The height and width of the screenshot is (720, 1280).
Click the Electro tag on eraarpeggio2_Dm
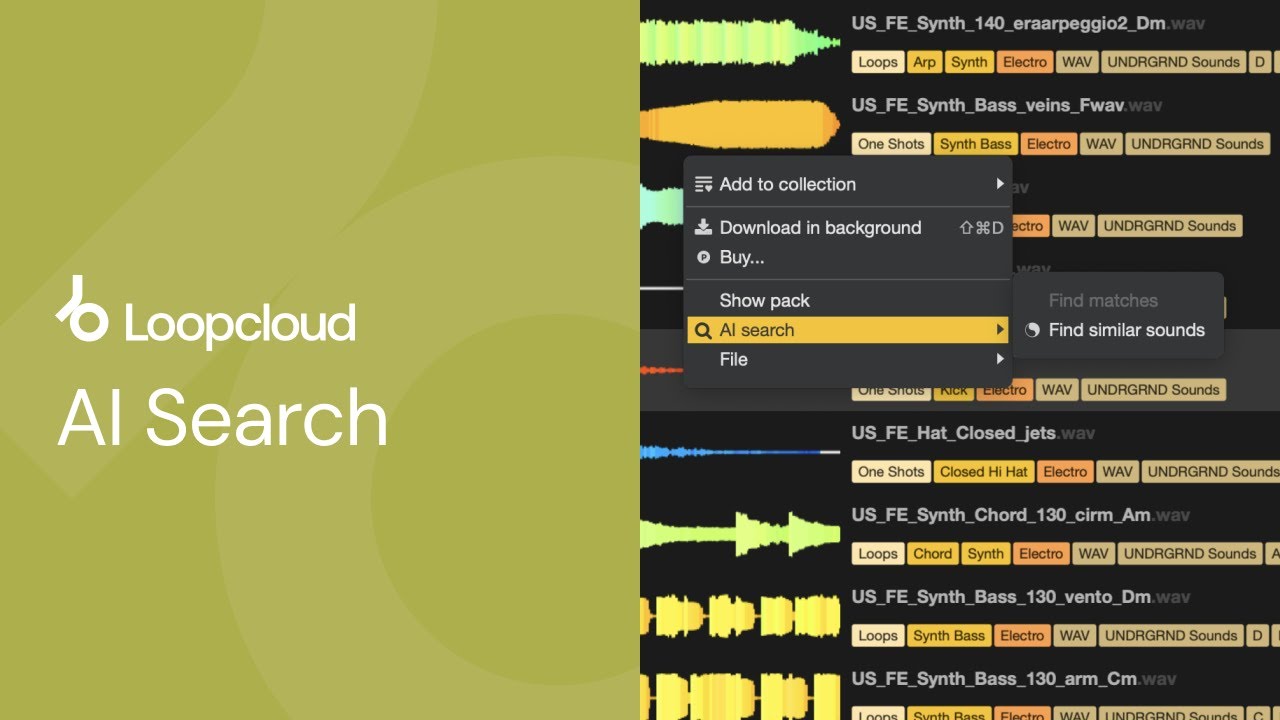[x=1025, y=62]
